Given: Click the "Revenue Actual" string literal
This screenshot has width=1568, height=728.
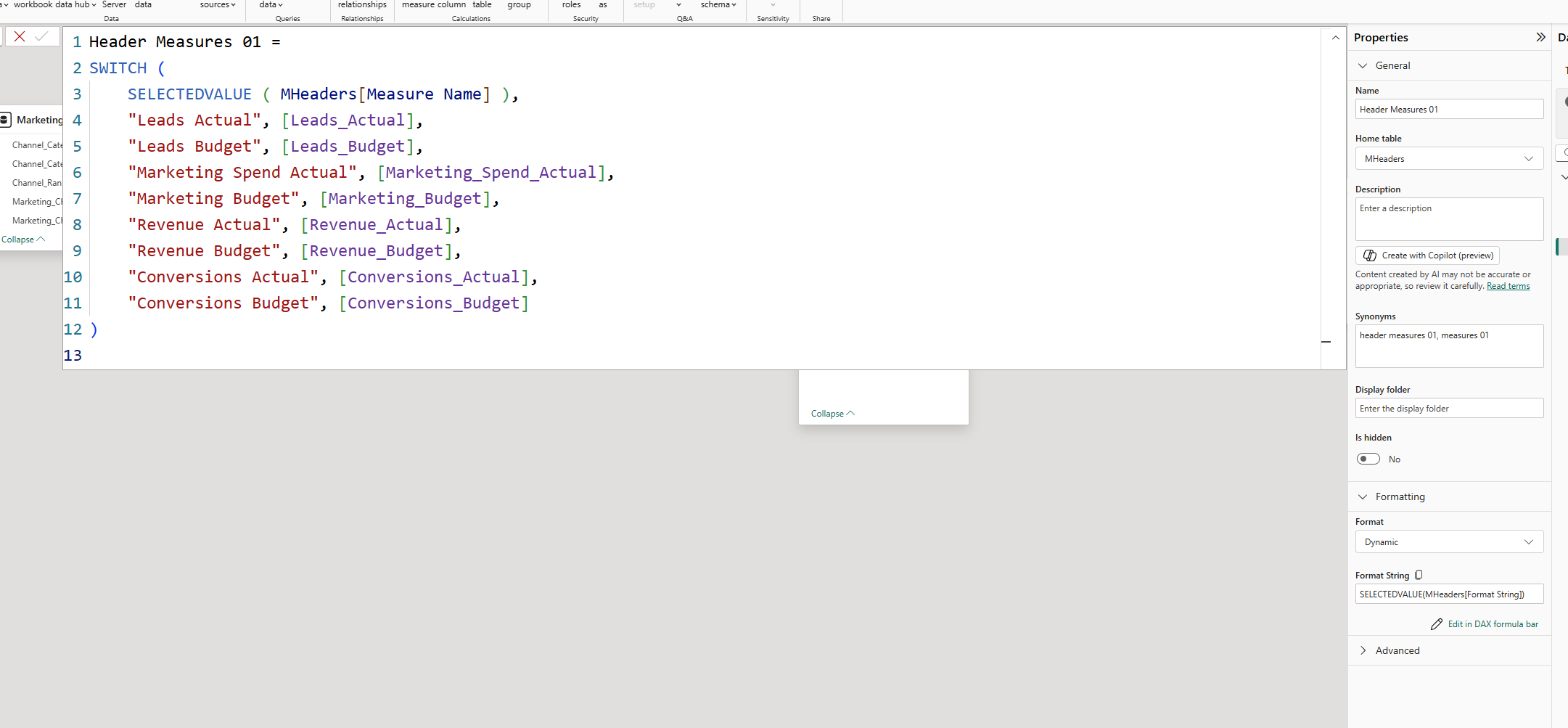Looking at the screenshot, I should pos(204,225).
